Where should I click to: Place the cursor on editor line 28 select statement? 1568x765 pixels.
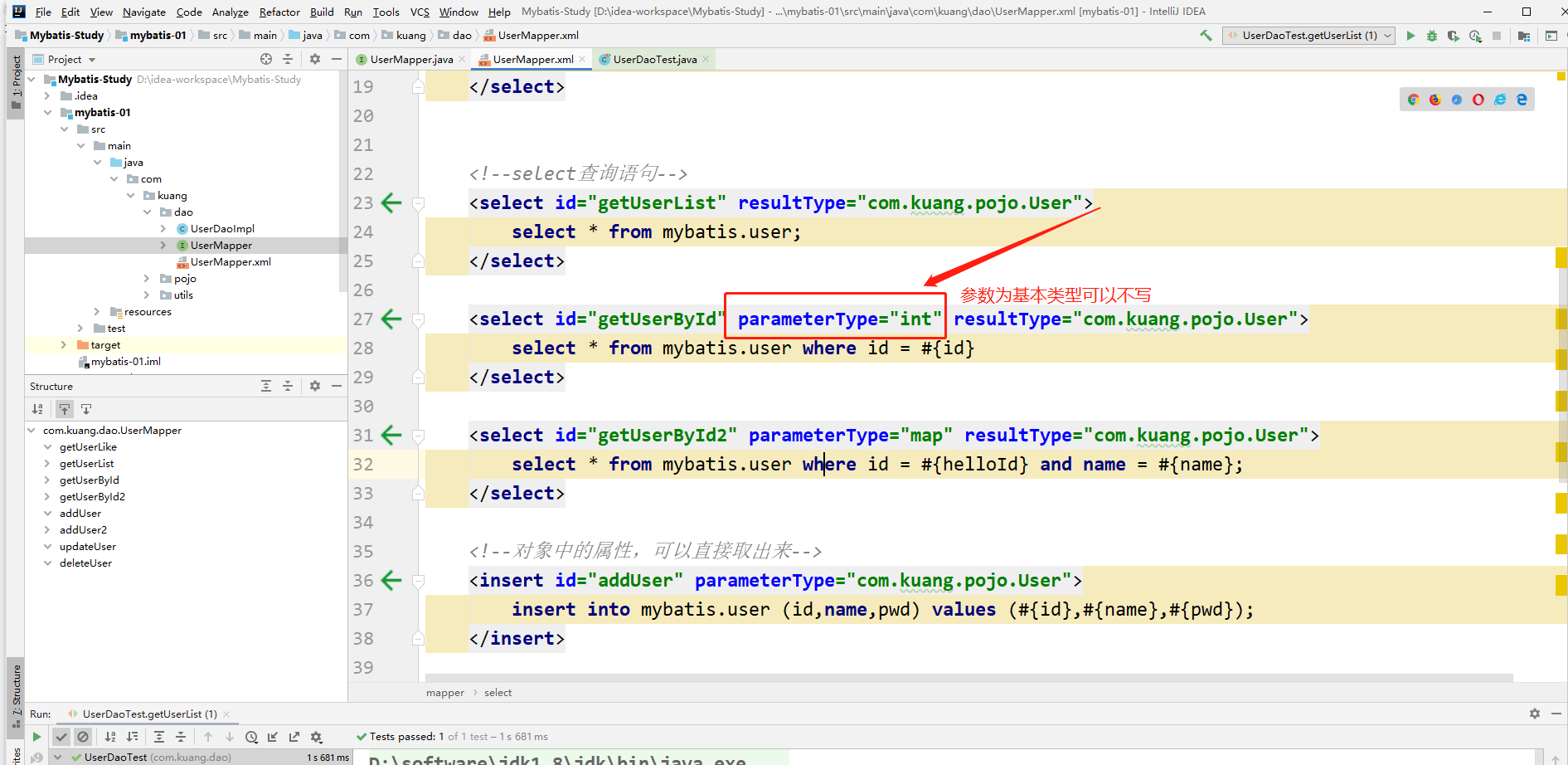coord(743,348)
